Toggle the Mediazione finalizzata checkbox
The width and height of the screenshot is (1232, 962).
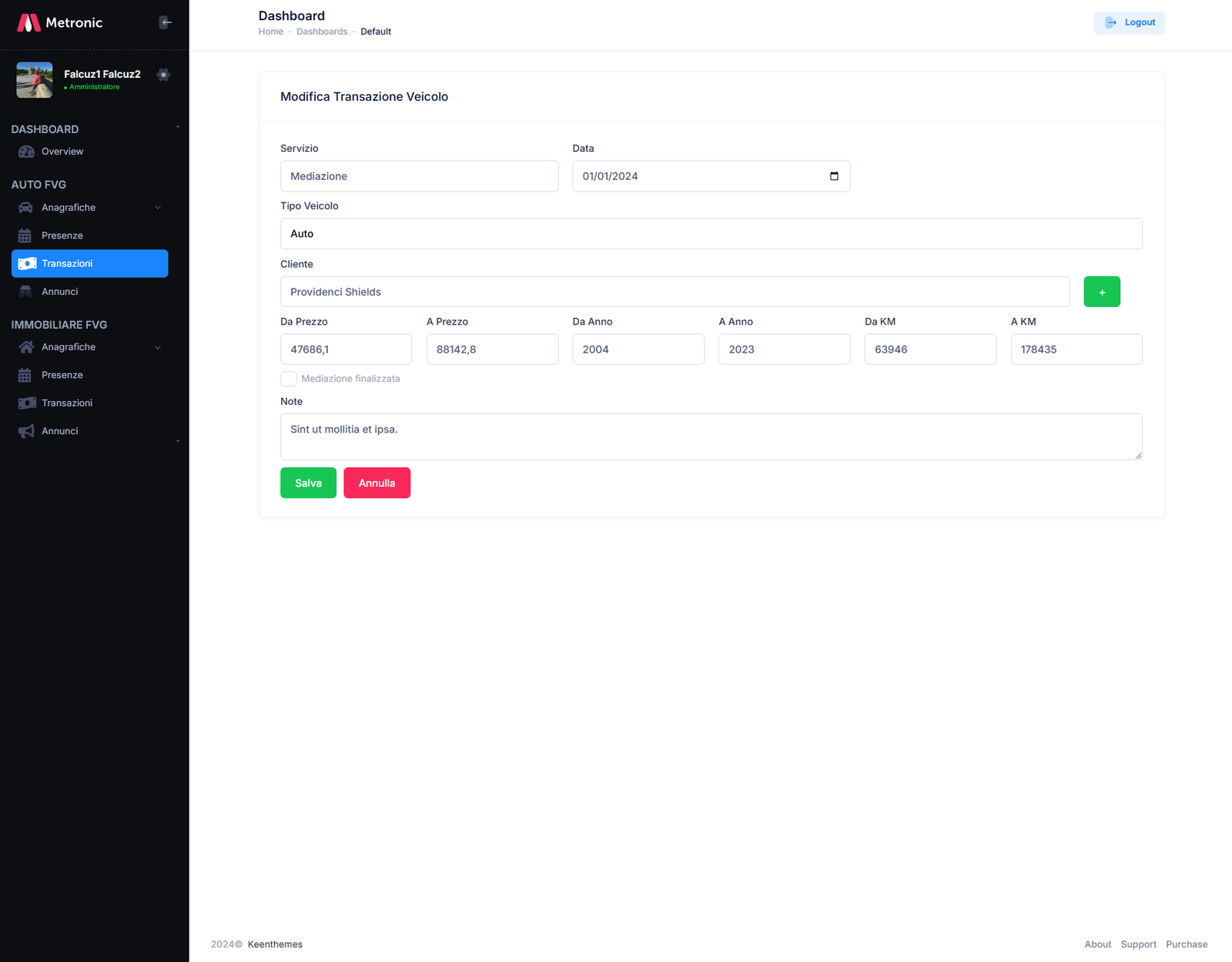pyautogui.click(x=289, y=379)
